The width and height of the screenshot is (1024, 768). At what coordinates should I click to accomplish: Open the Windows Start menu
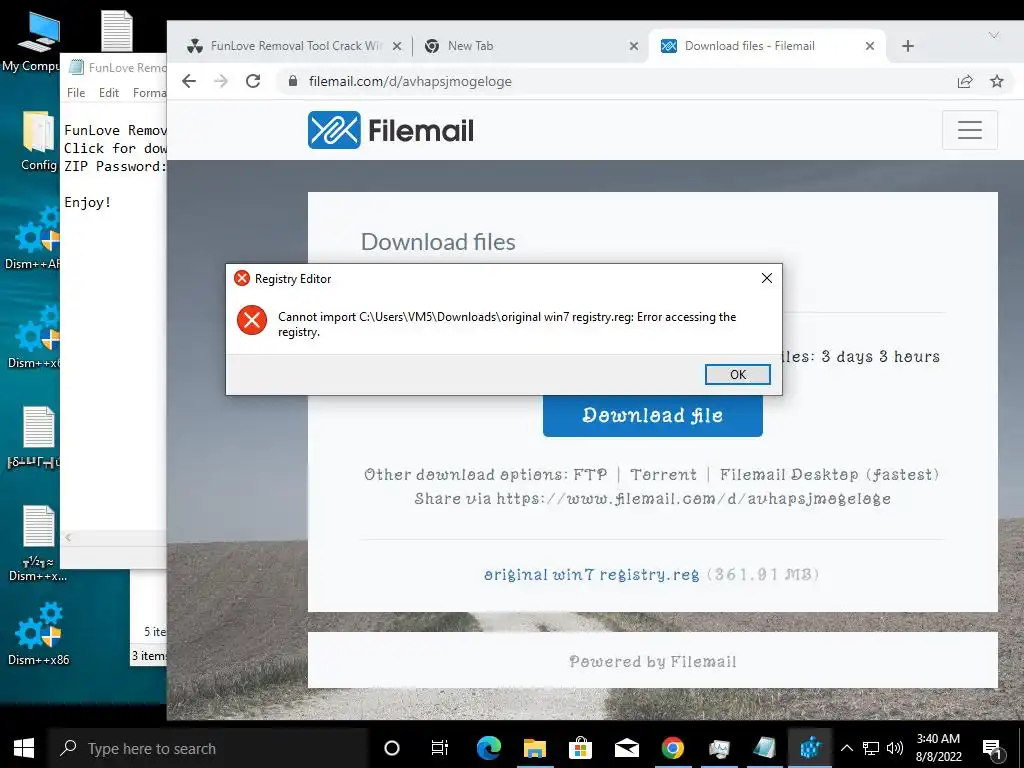[24, 748]
